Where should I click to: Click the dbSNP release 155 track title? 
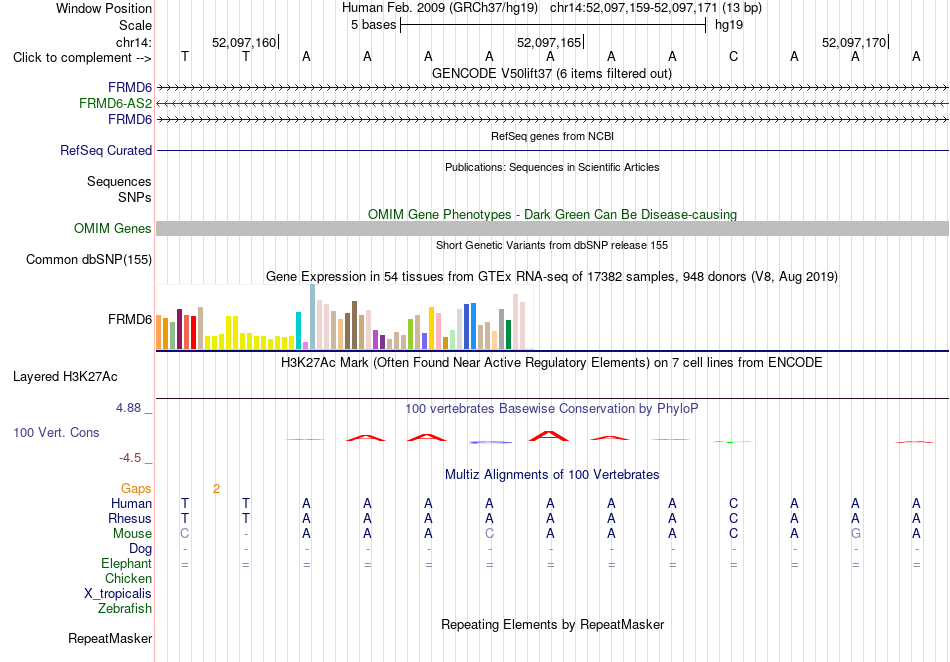551,245
